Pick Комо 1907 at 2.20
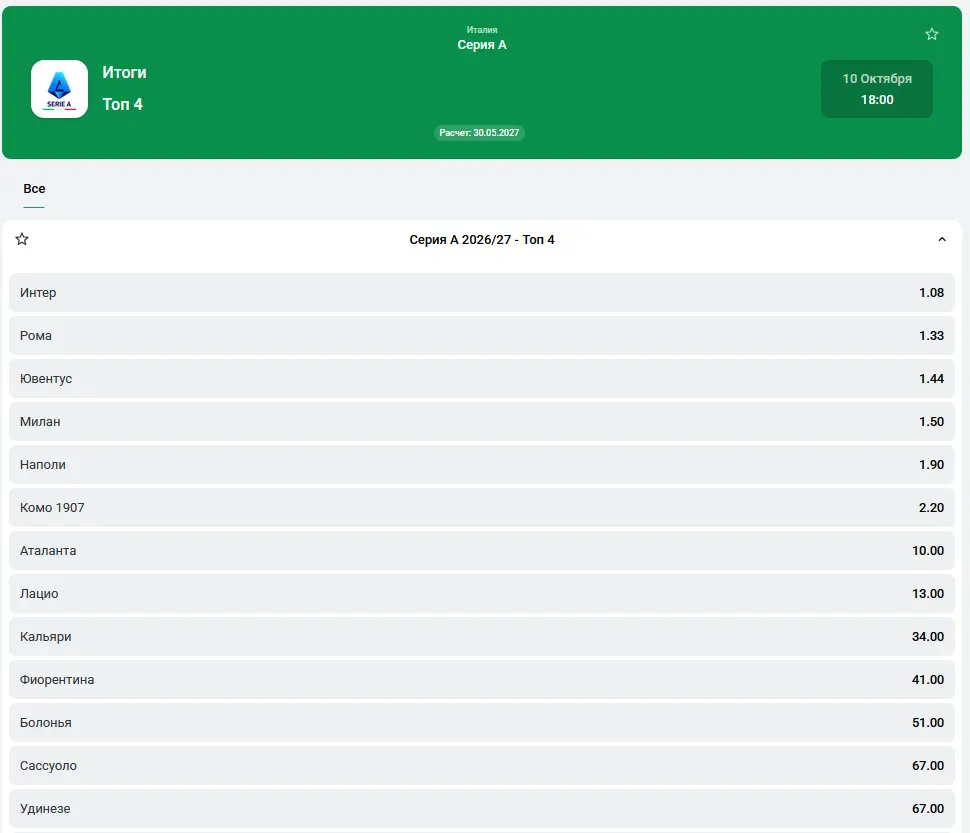 click(482, 508)
